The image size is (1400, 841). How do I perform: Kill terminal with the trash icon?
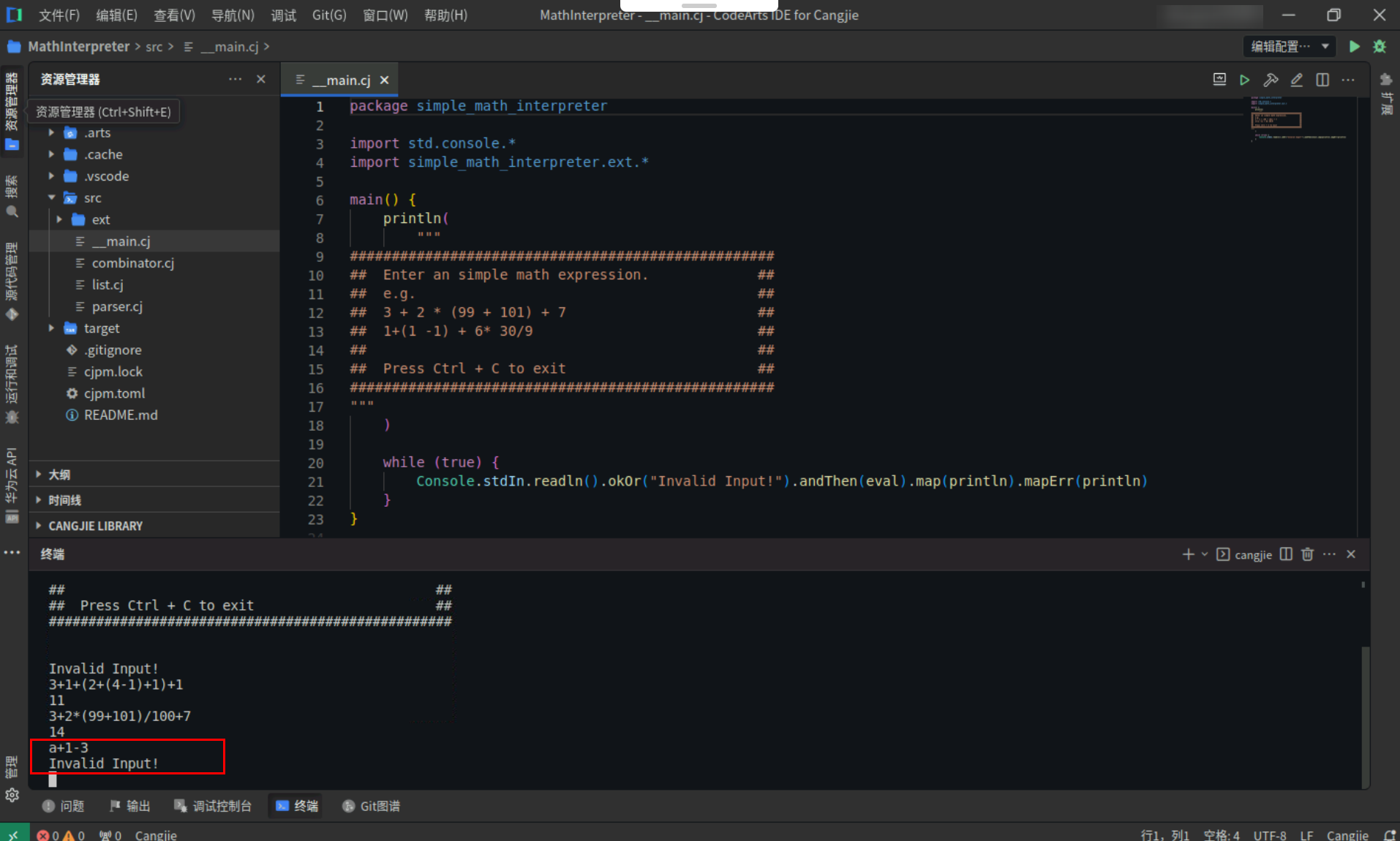click(1308, 554)
